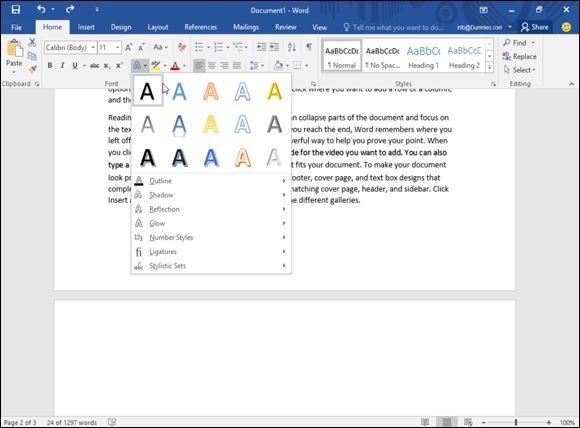Click the Share button
Image resolution: width=580 pixels, height=428 pixels.
535,27
